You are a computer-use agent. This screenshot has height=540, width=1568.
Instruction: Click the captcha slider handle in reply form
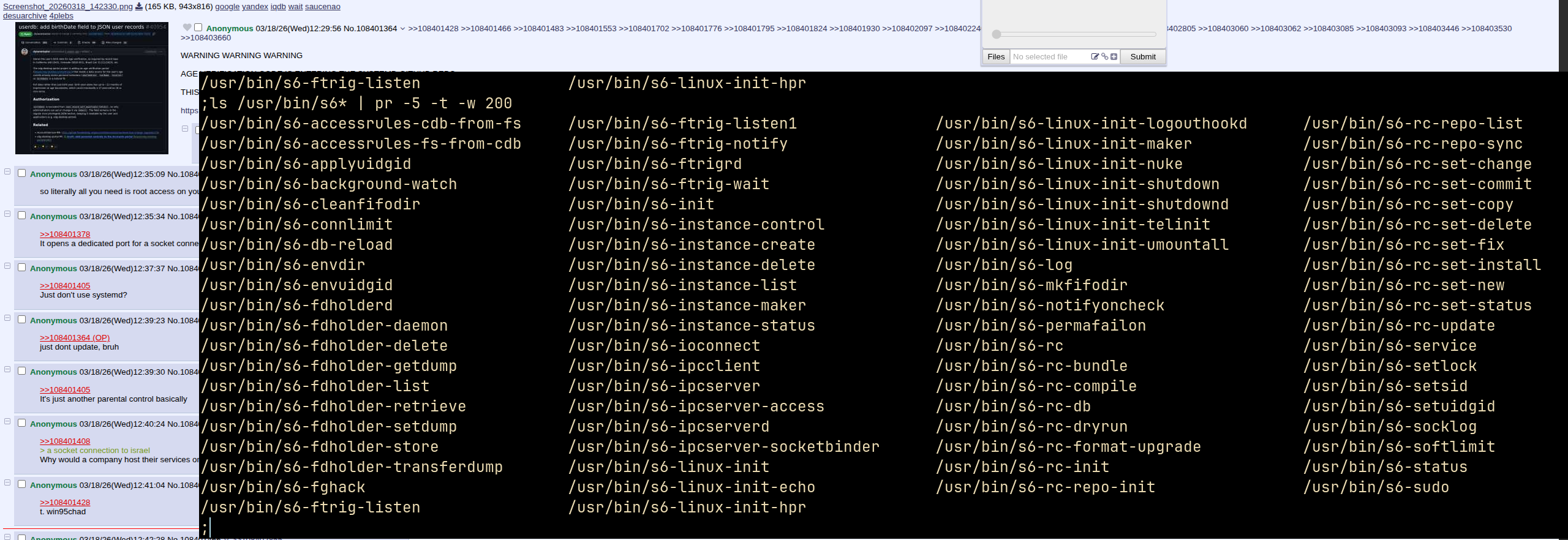click(997, 34)
